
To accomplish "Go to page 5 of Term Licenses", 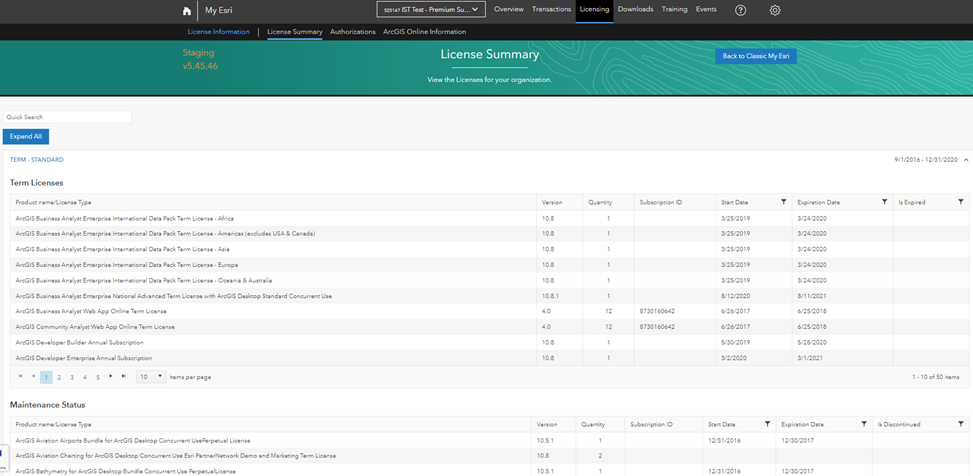I will [98, 377].
